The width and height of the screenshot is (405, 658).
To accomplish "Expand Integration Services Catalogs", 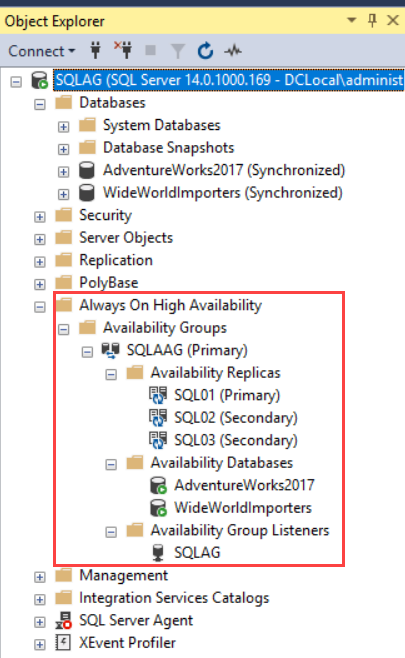I will 40,600.
